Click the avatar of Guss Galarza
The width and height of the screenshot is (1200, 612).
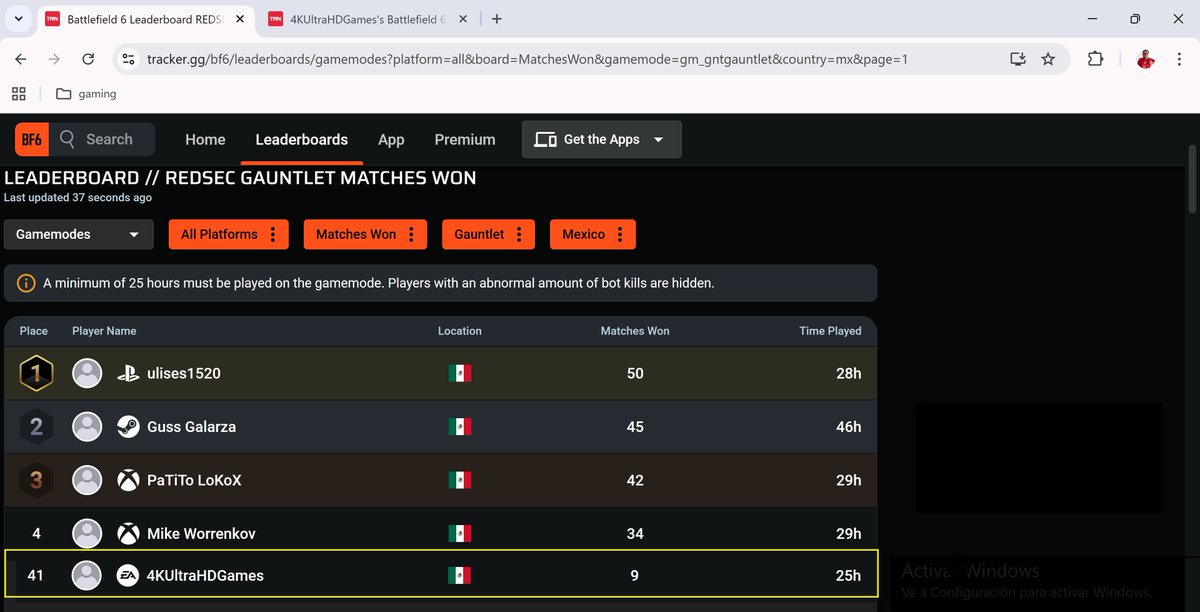pos(88,427)
